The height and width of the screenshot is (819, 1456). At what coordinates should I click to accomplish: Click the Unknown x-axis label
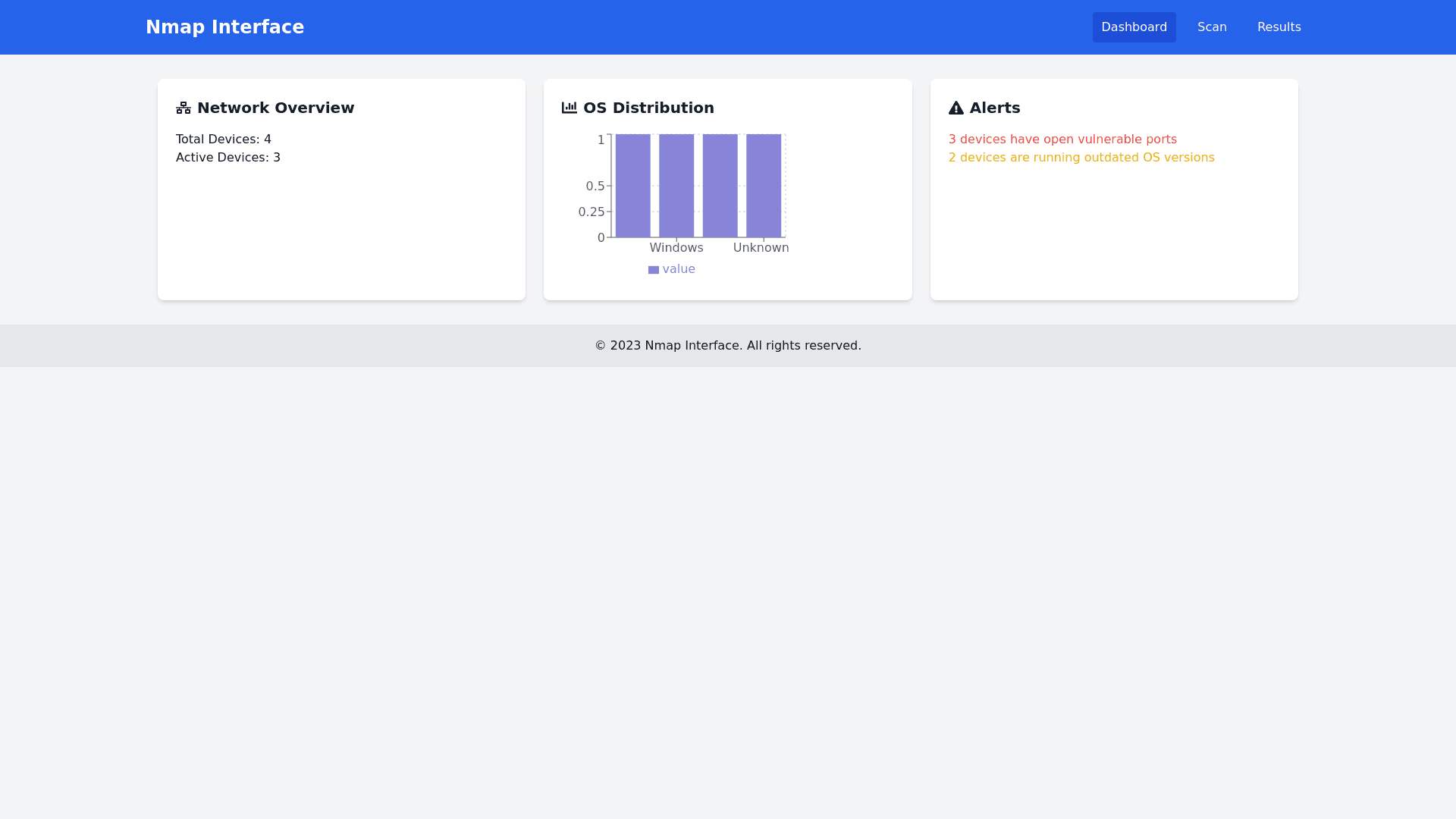761,248
